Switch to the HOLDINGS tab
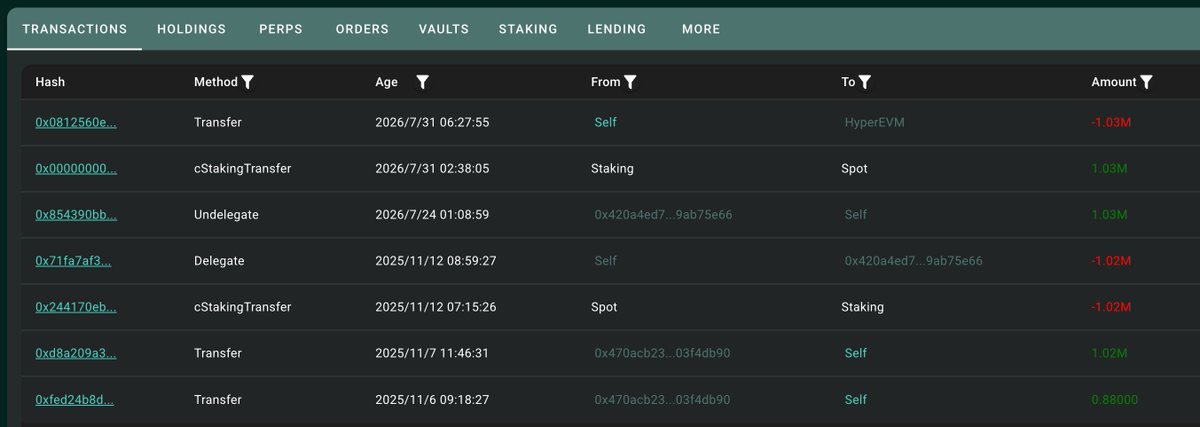The image size is (1200, 427). (192, 29)
